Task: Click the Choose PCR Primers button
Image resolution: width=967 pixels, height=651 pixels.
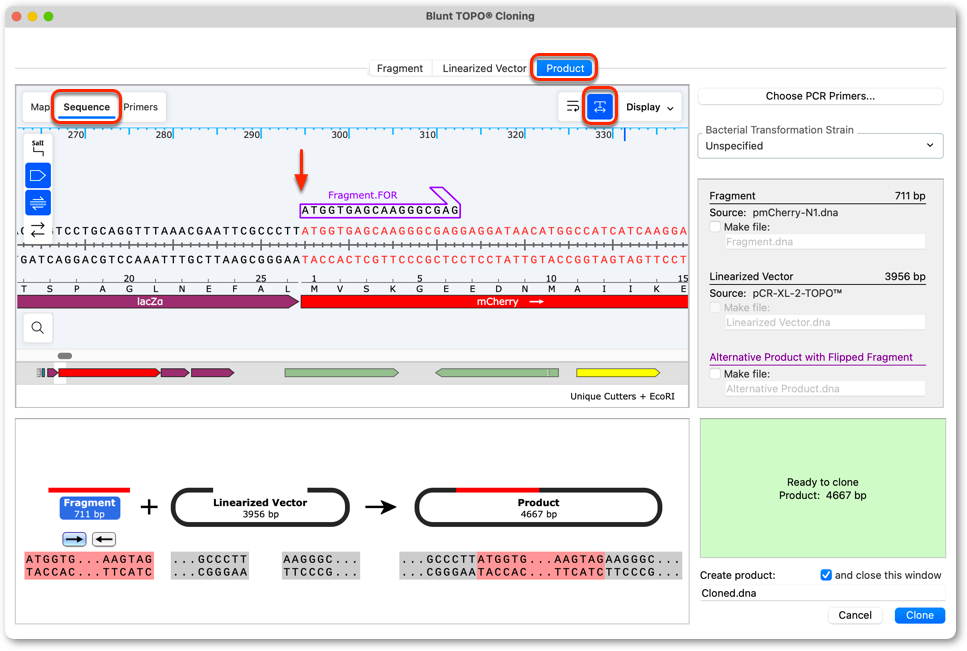Action: (x=820, y=96)
